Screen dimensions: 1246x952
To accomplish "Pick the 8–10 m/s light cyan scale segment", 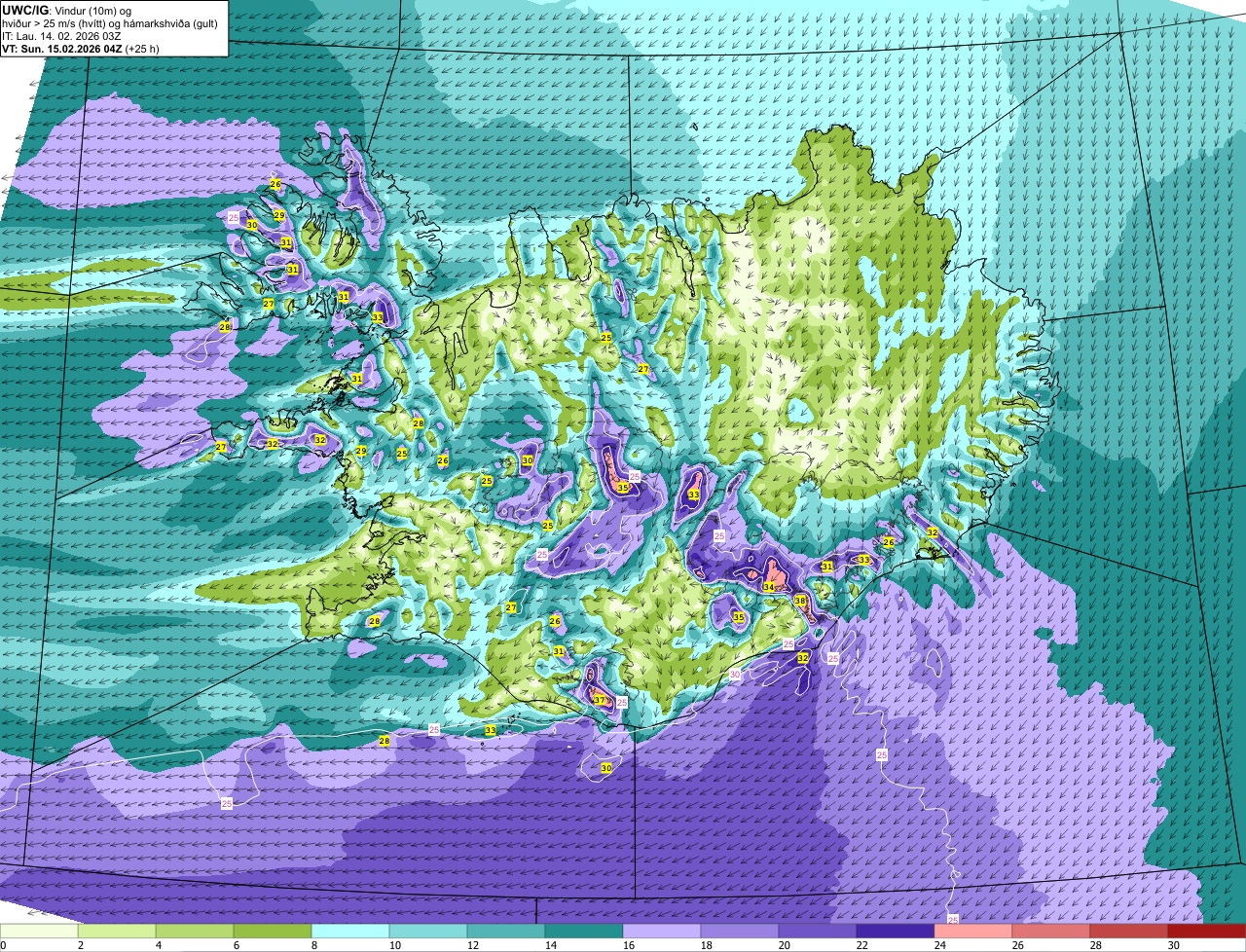I will tap(350, 932).
